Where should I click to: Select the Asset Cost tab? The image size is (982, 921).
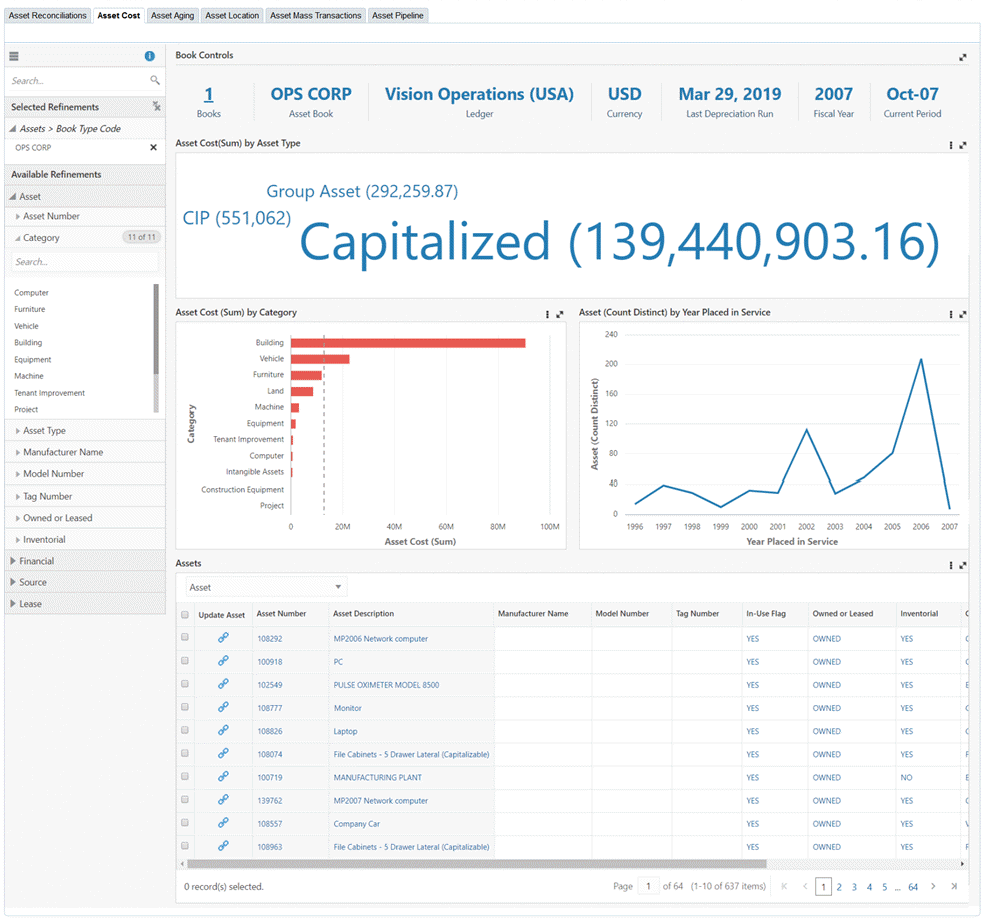click(x=118, y=15)
